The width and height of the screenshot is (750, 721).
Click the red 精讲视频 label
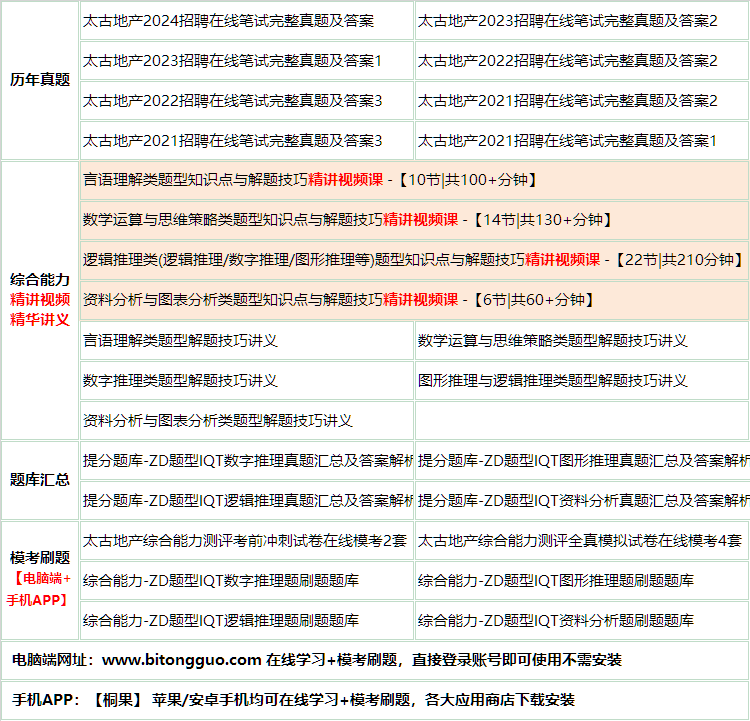click(x=40, y=300)
